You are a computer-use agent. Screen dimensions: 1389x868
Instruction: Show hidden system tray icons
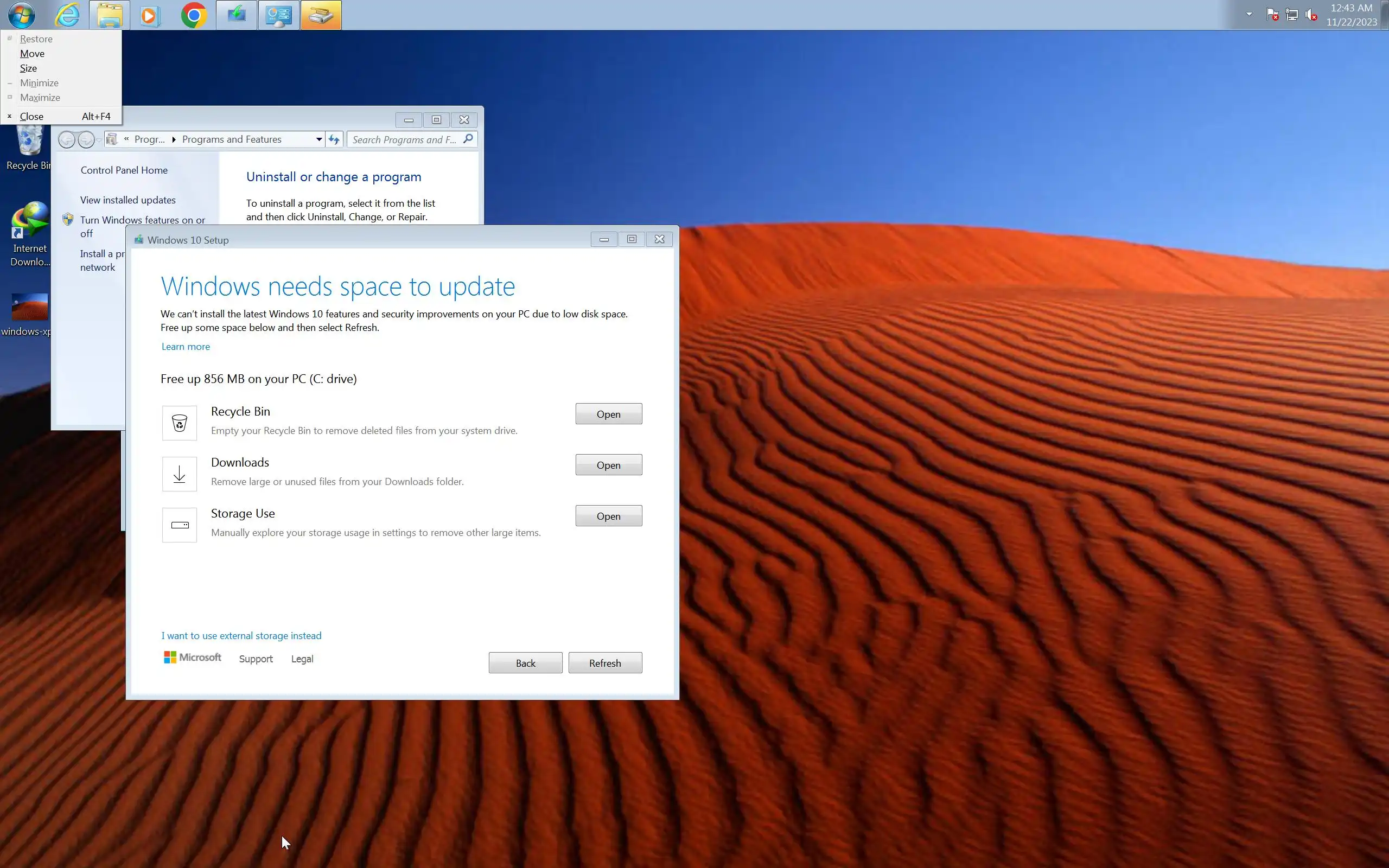[1249, 14]
